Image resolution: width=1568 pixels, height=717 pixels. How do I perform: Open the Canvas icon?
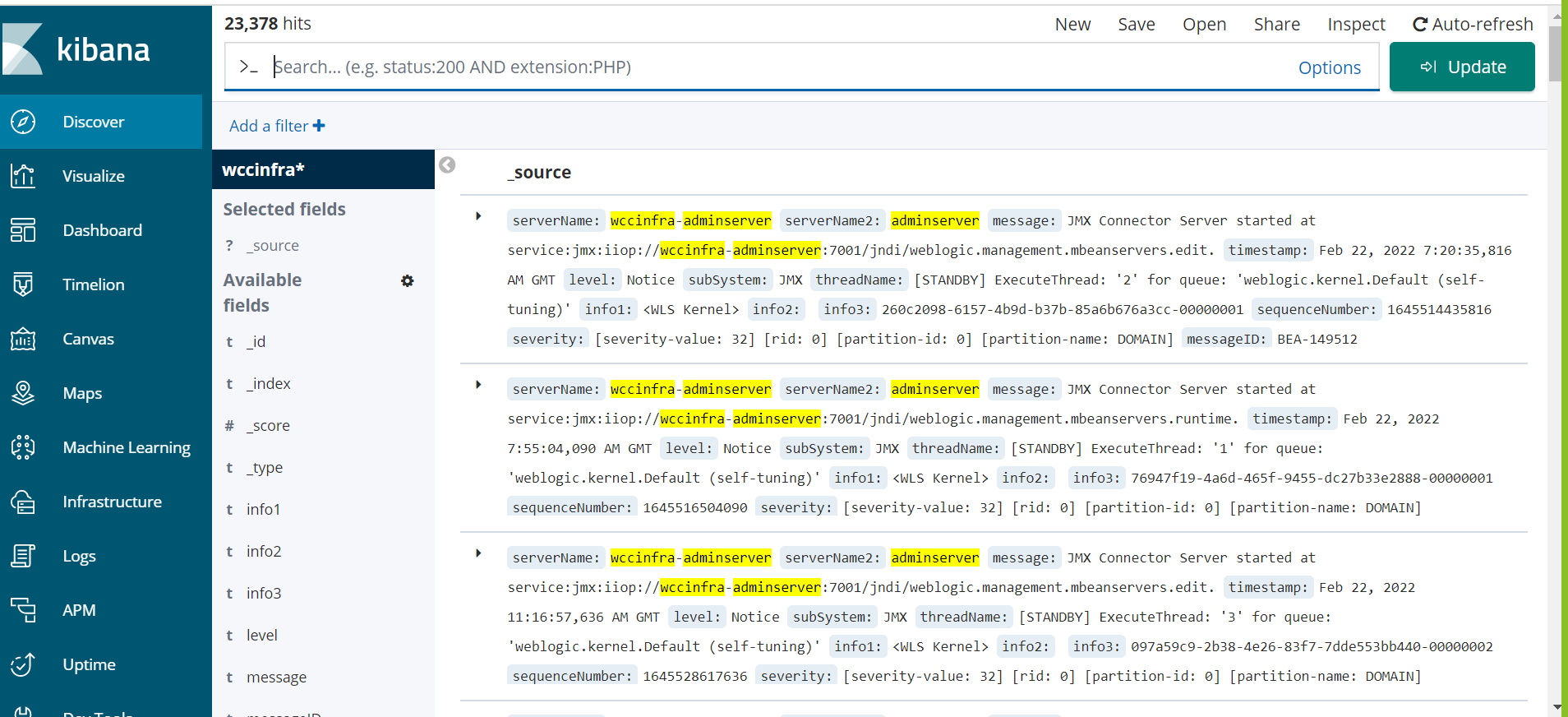click(x=23, y=339)
